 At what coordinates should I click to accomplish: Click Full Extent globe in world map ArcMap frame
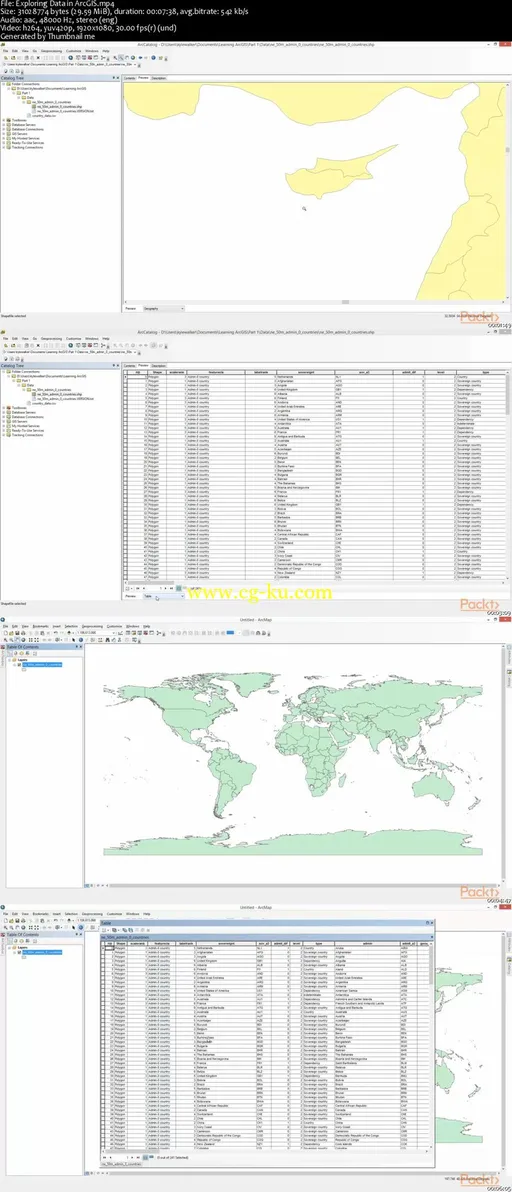23,639
